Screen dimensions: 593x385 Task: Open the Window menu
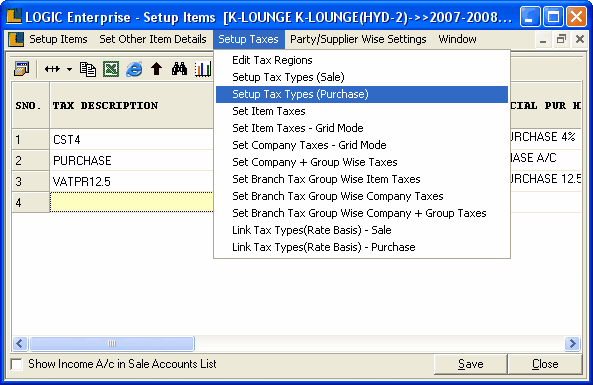point(457,39)
